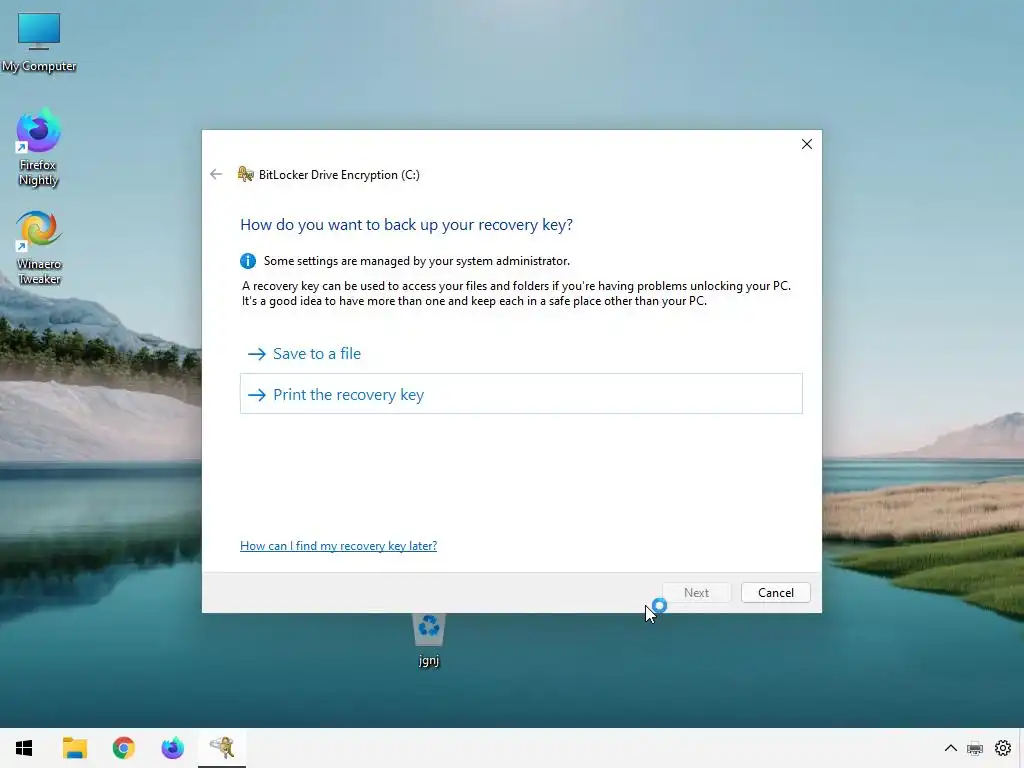This screenshot has width=1024, height=768.
Task: Click the BitLocker key icon in title
Action: (x=246, y=174)
